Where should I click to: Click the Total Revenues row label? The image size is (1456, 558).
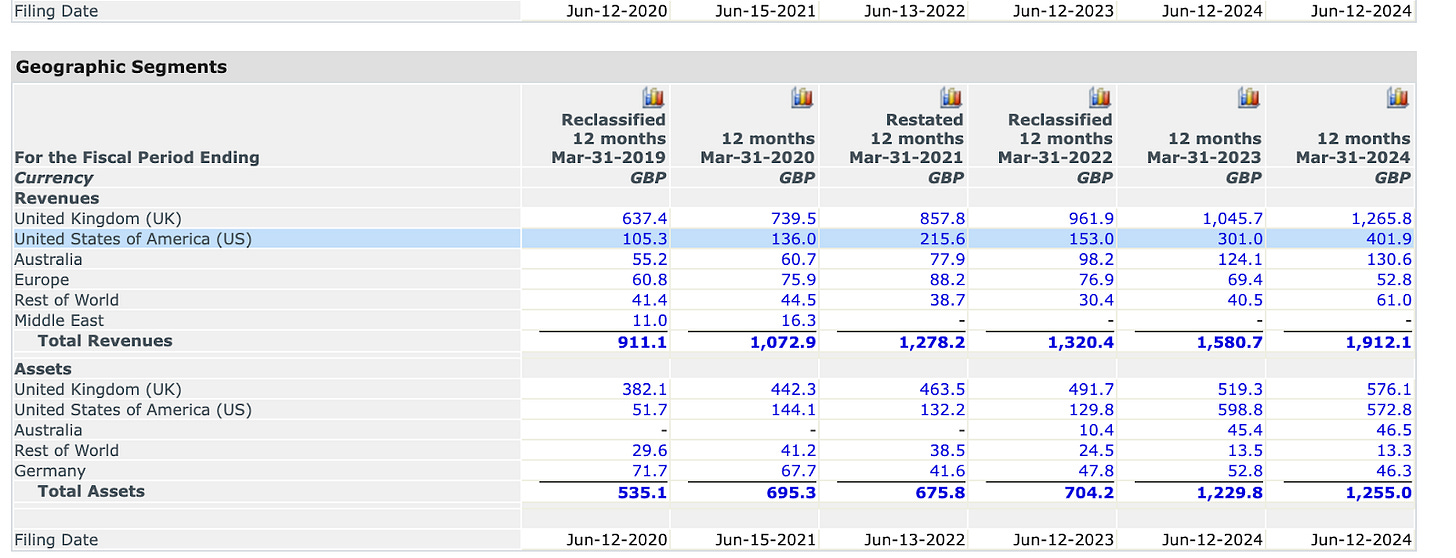point(105,341)
